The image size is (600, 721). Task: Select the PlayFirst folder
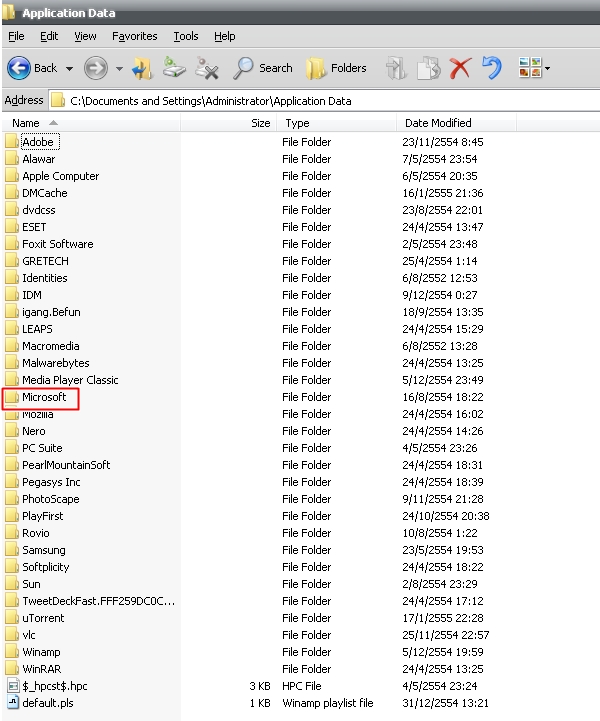coord(34,516)
